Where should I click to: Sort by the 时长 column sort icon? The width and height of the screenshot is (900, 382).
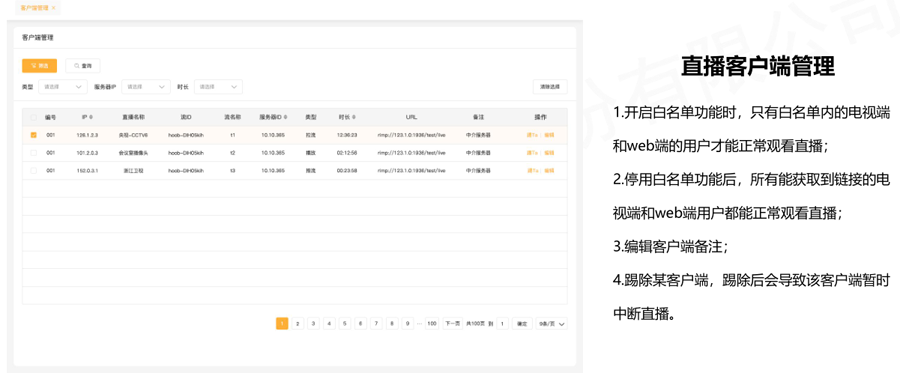point(354,117)
